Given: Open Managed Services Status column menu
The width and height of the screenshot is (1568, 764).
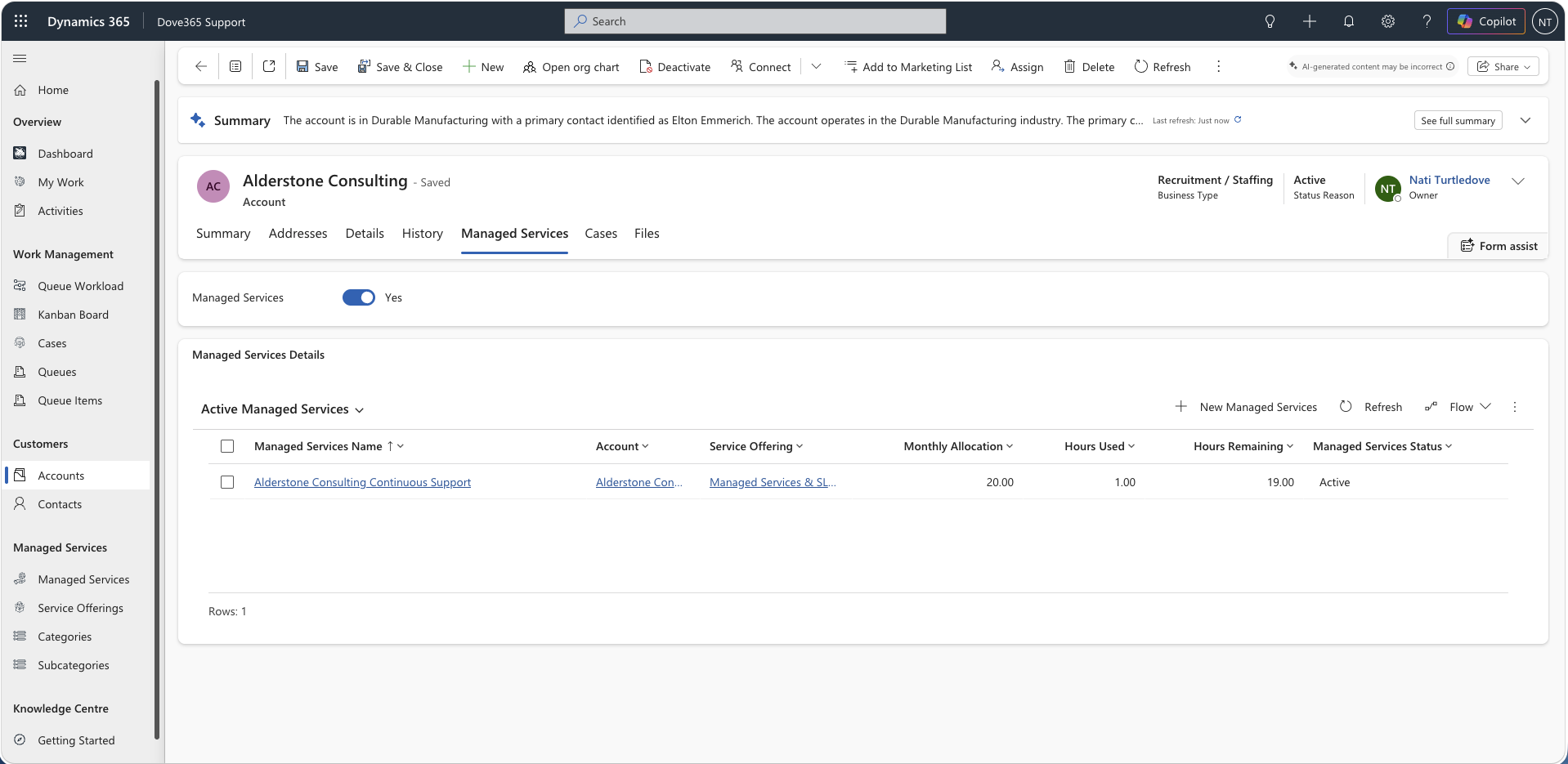Looking at the screenshot, I should coord(1382,446).
